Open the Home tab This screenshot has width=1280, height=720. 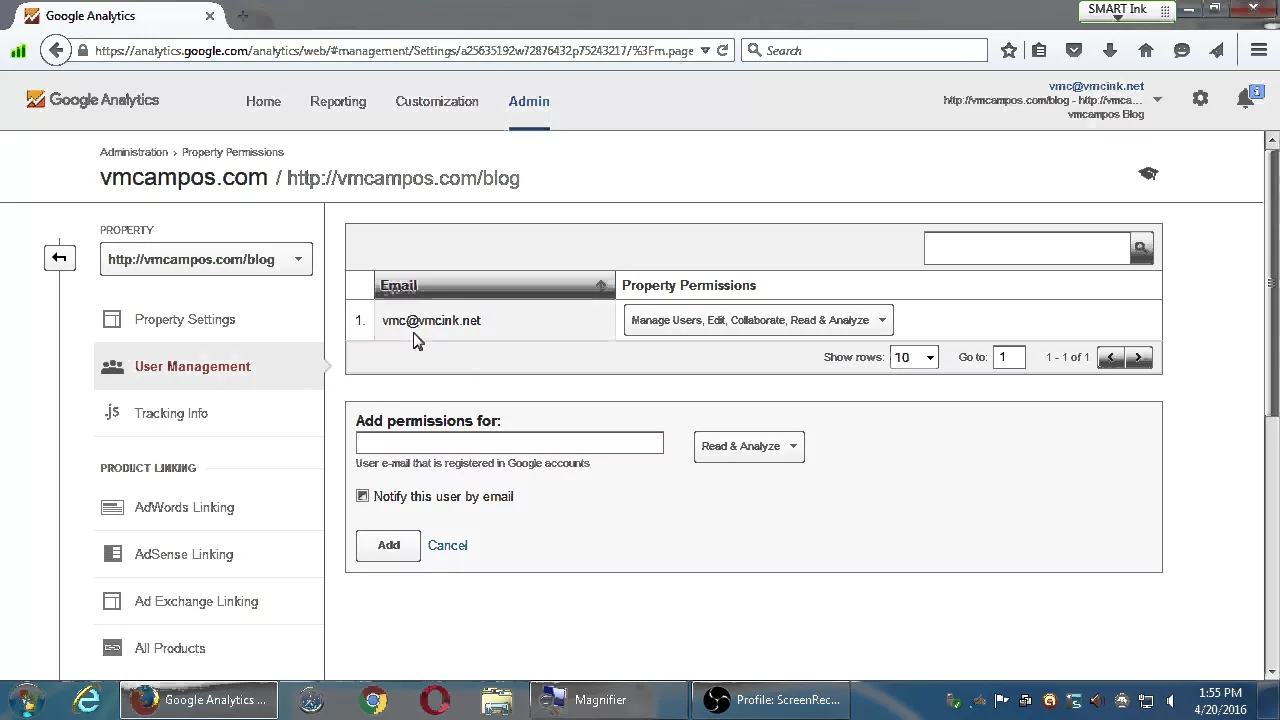coord(263,101)
